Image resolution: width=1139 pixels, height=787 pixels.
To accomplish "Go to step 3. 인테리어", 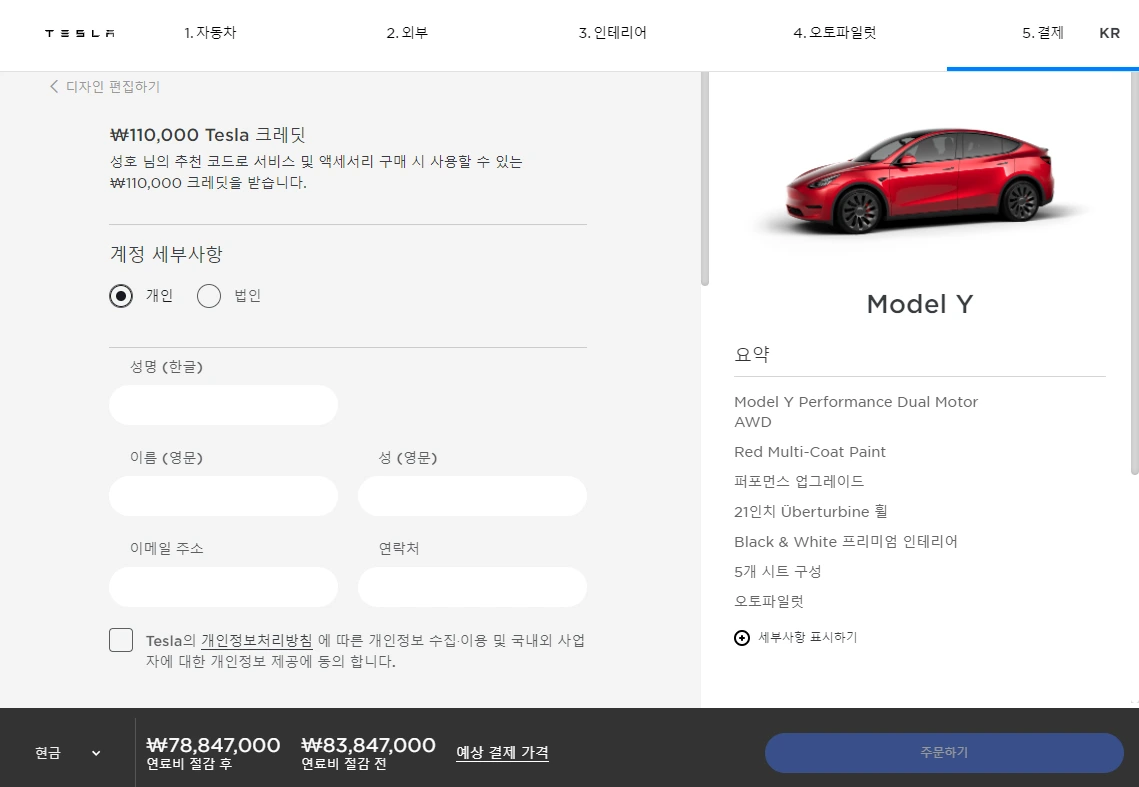I will coord(612,33).
